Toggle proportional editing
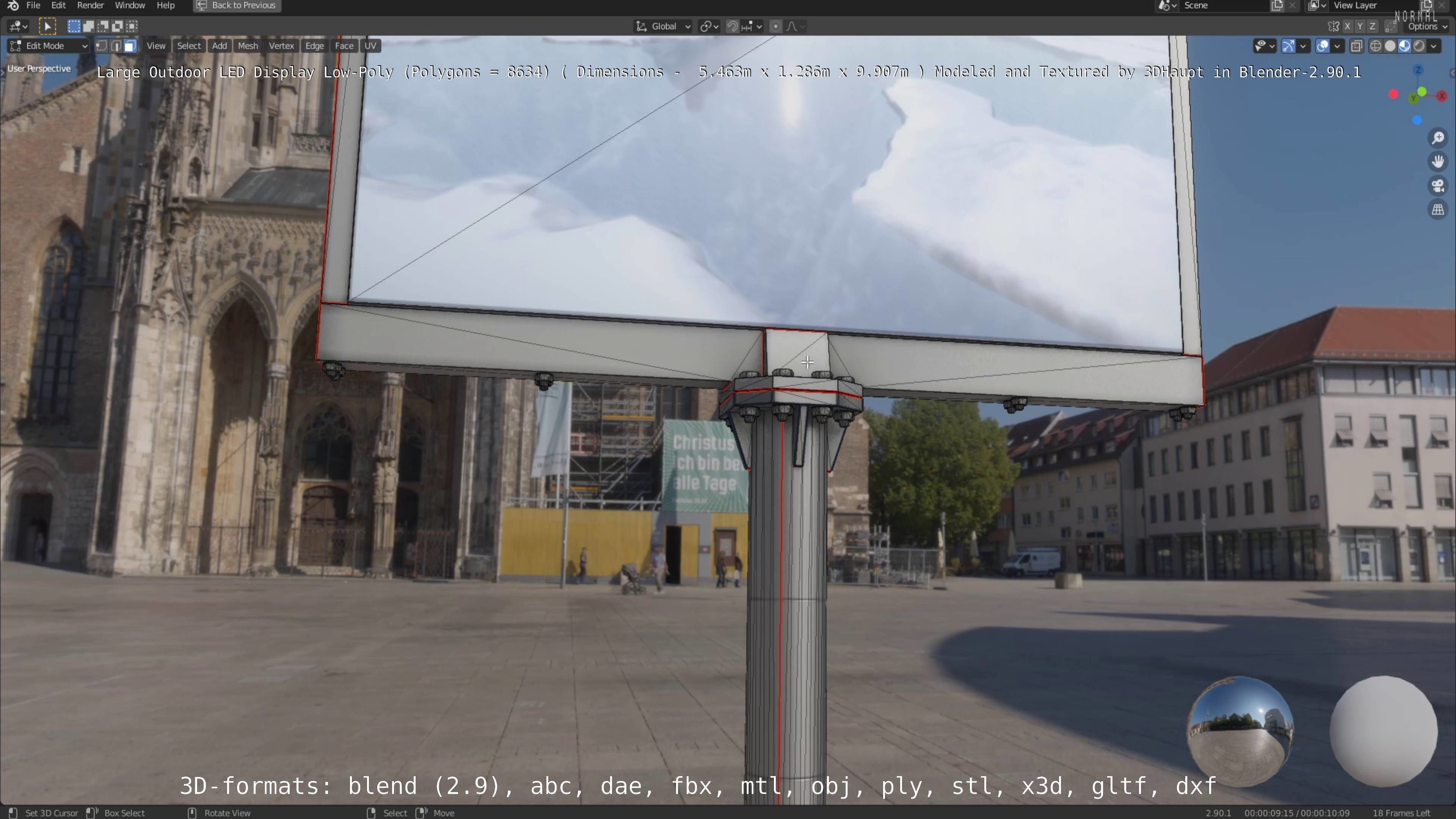The width and height of the screenshot is (1456, 819). click(x=776, y=26)
